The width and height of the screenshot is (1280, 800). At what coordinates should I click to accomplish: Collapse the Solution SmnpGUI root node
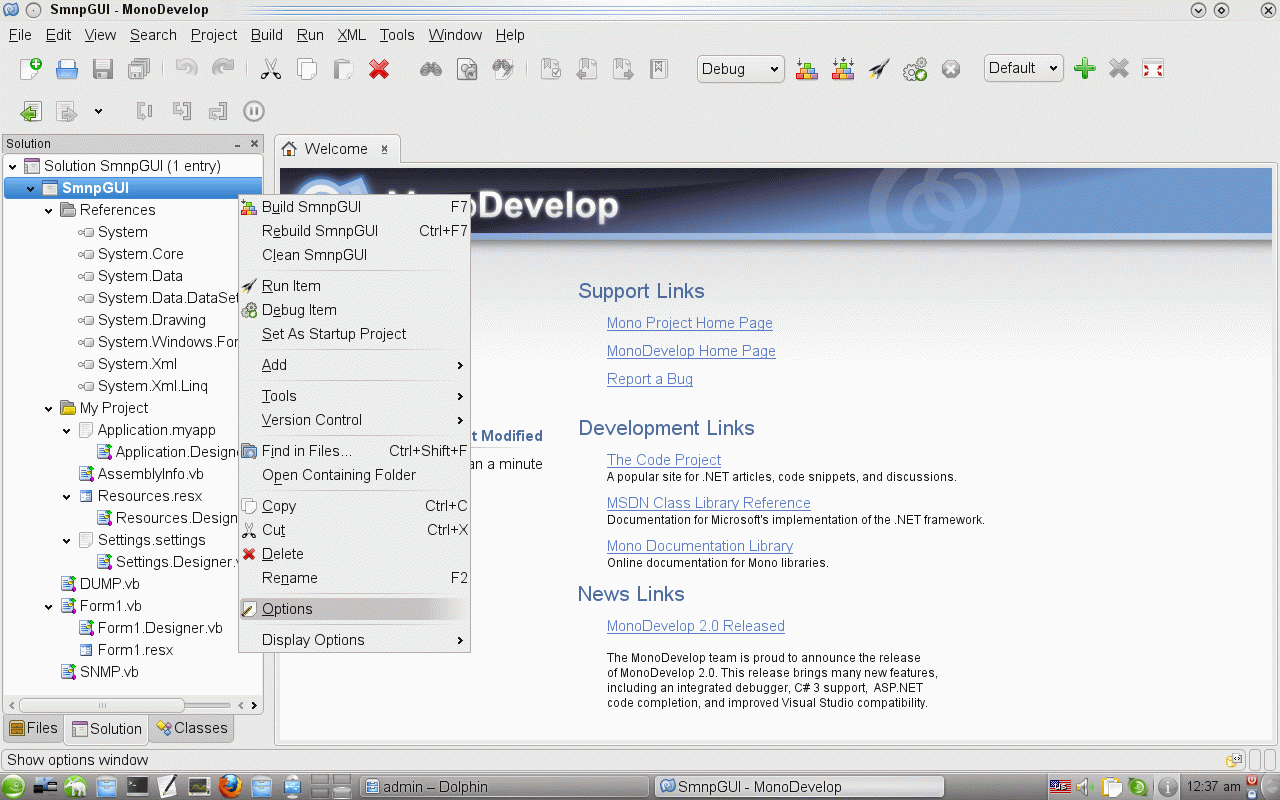pyautogui.click(x=13, y=167)
